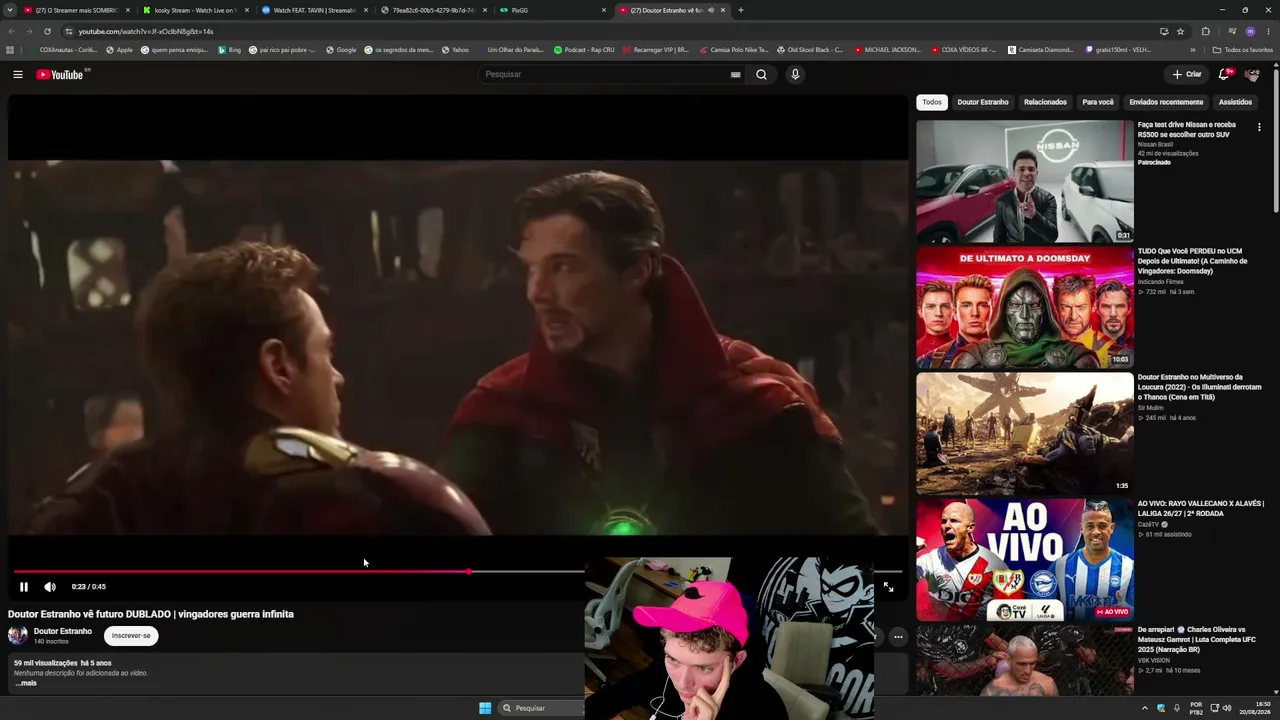Show hidden system tray icons
1280x720 pixels.
pyautogui.click(x=1144, y=708)
